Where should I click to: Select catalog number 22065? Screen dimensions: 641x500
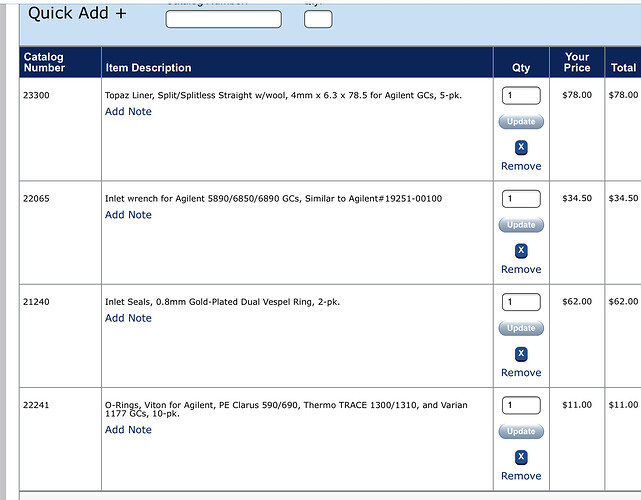[36, 199]
